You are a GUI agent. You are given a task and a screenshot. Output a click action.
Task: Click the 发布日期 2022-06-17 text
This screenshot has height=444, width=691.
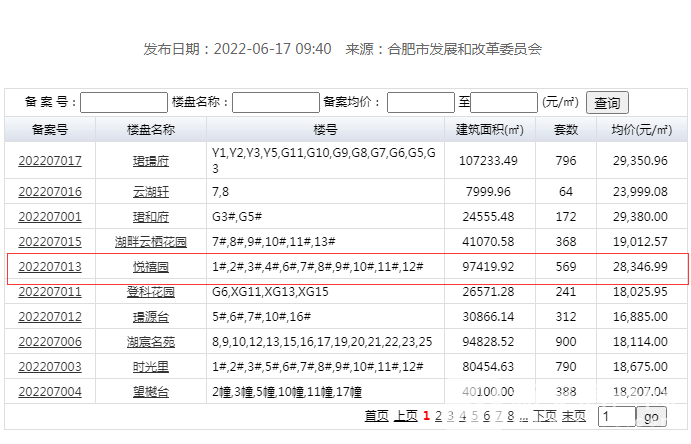coord(237,49)
